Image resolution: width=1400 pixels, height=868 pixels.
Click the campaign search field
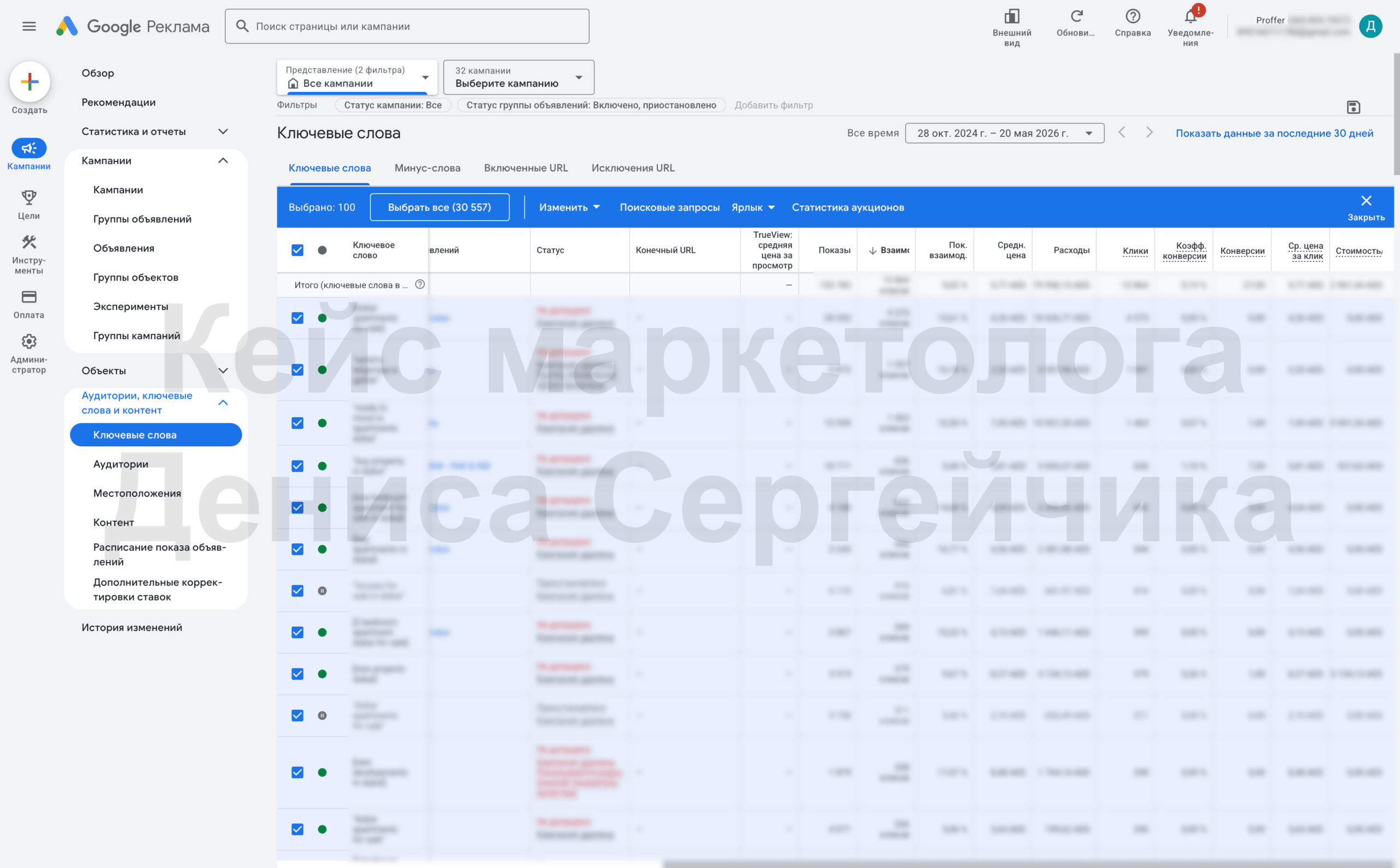[407, 26]
